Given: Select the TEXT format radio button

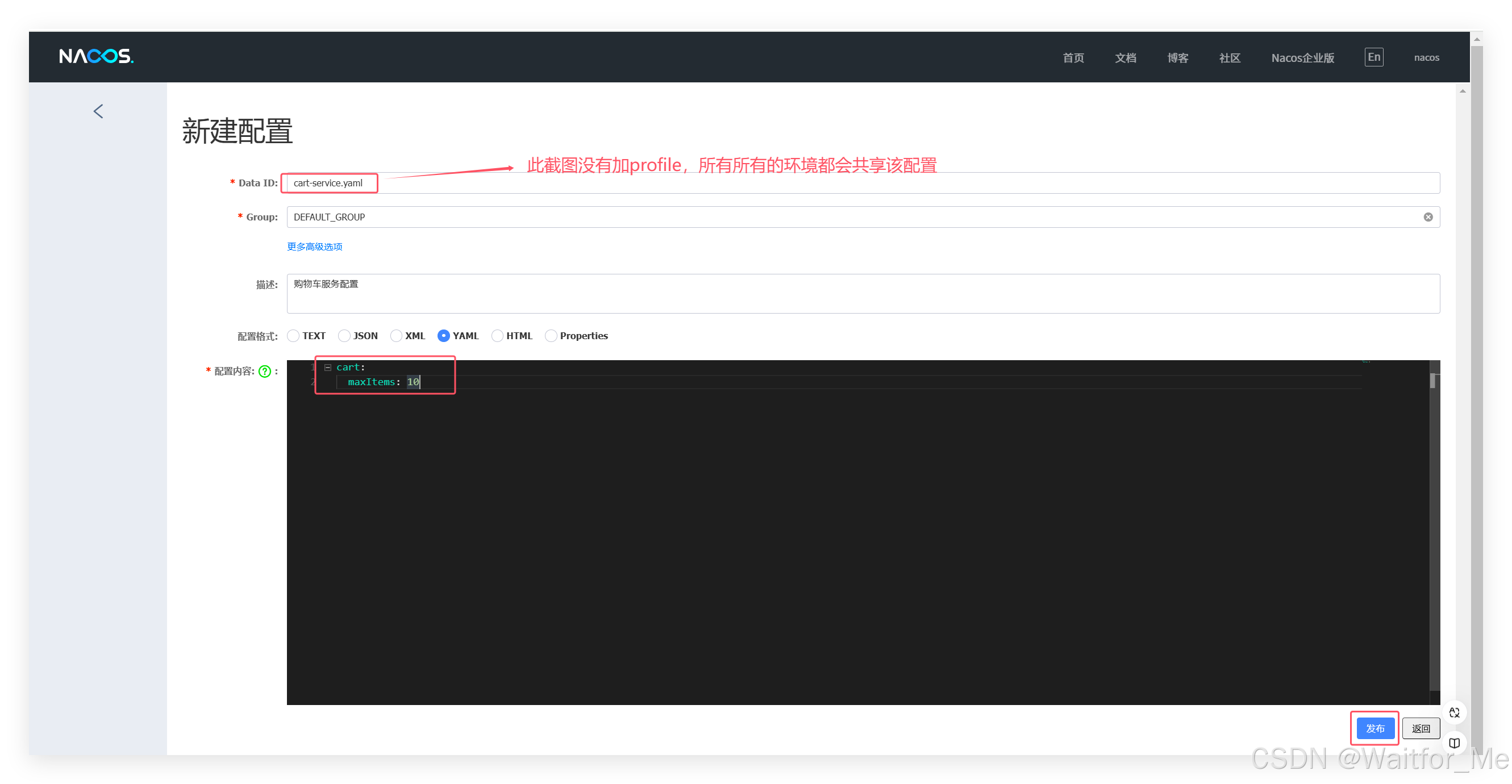Looking at the screenshot, I should pyautogui.click(x=293, y=336).
